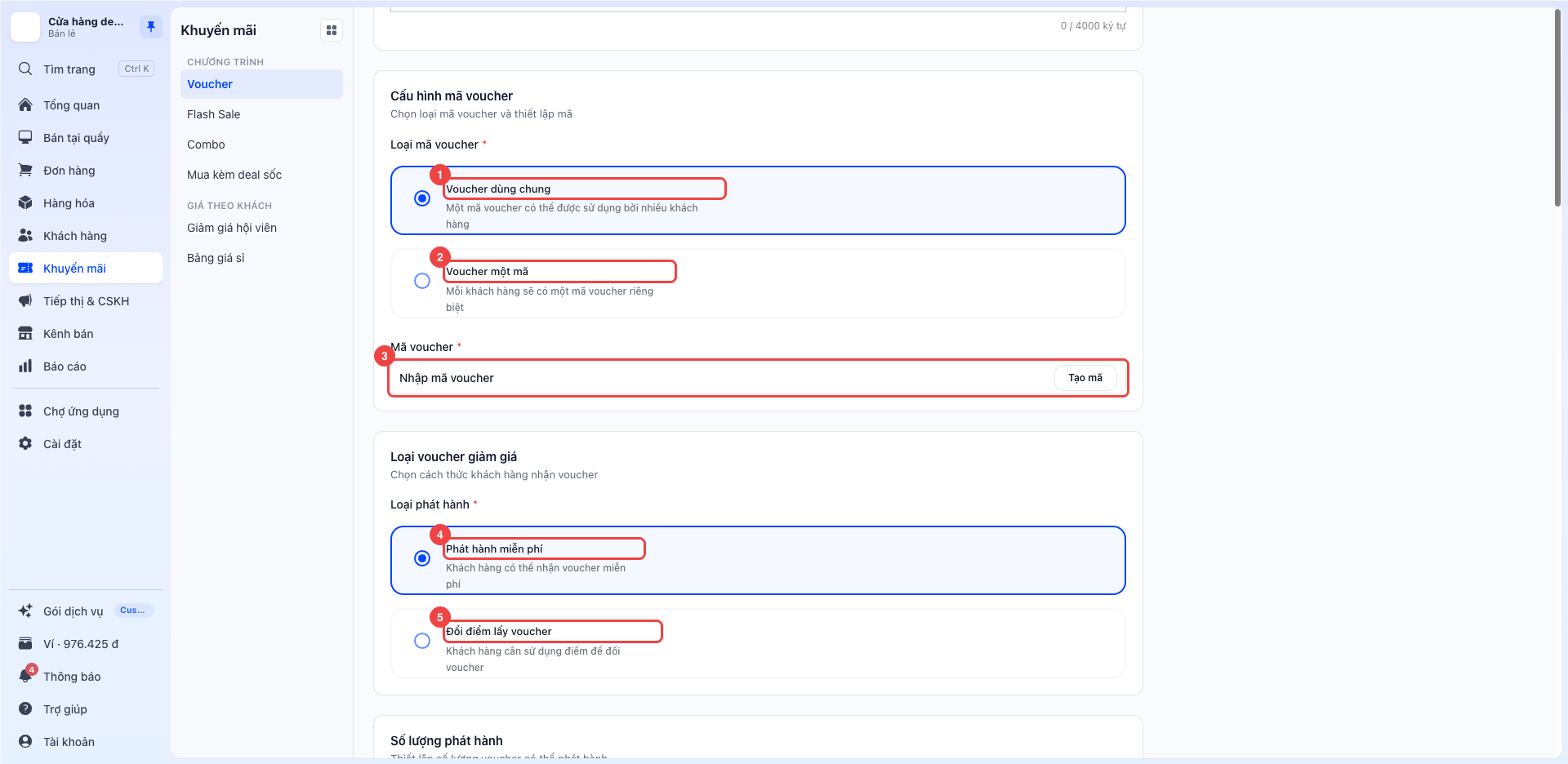The image size is (1568, 764).
Task: Open Mua kèm deal sốc menu item
Action: pos(261,175)
